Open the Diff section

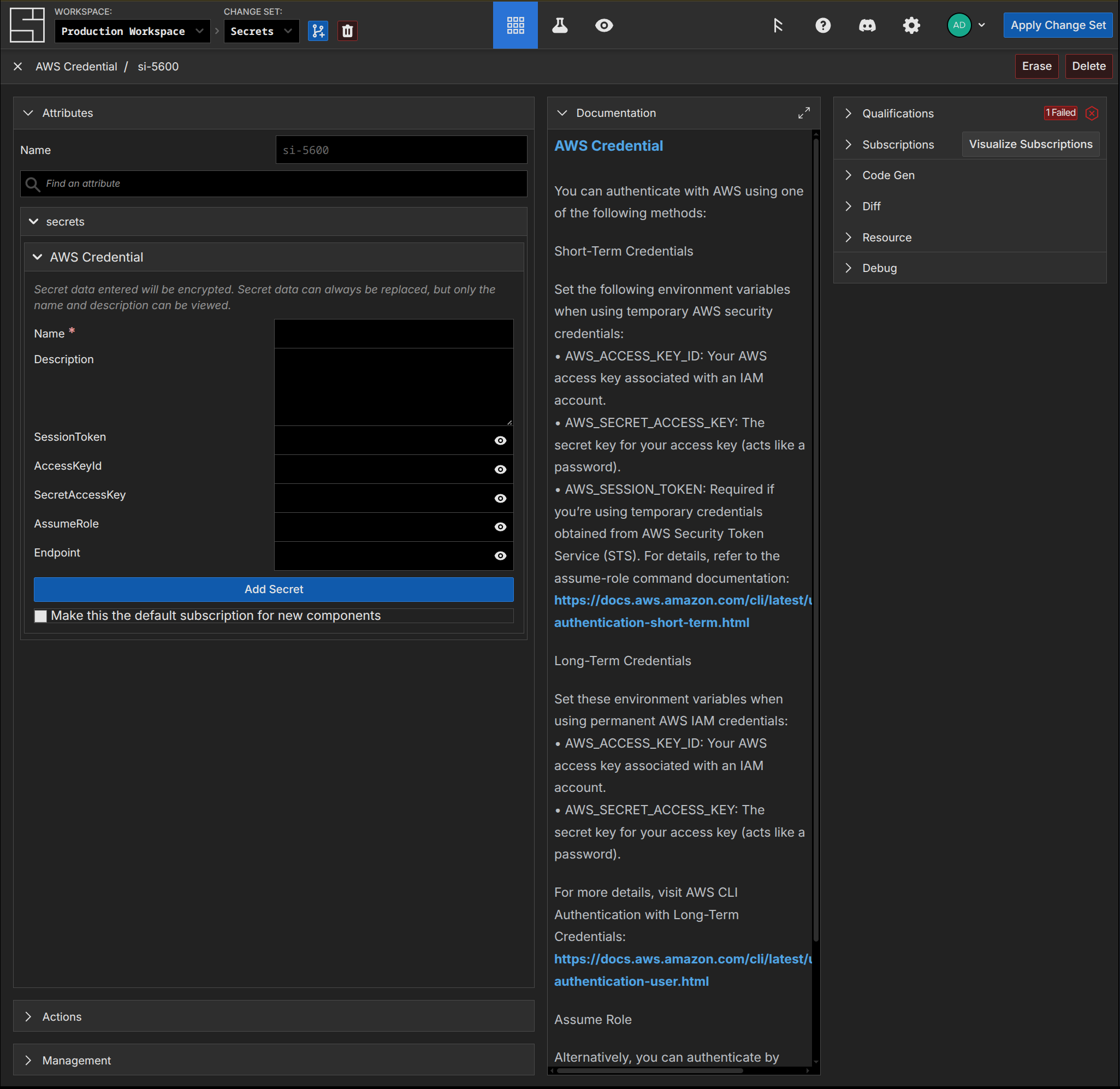pyautogui.click(x=870, y=206)
